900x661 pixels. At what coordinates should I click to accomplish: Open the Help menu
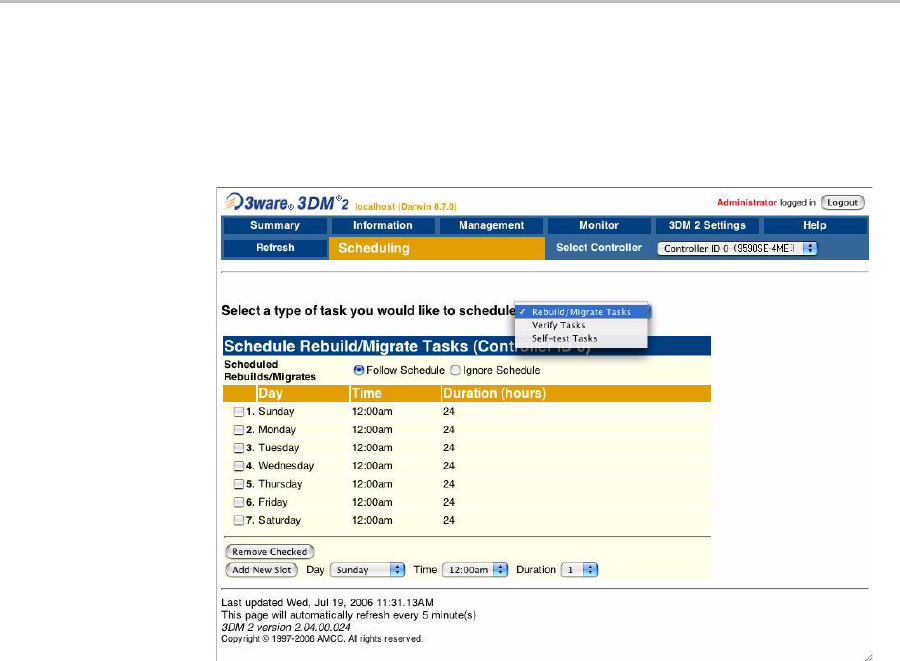click(814, 225)
